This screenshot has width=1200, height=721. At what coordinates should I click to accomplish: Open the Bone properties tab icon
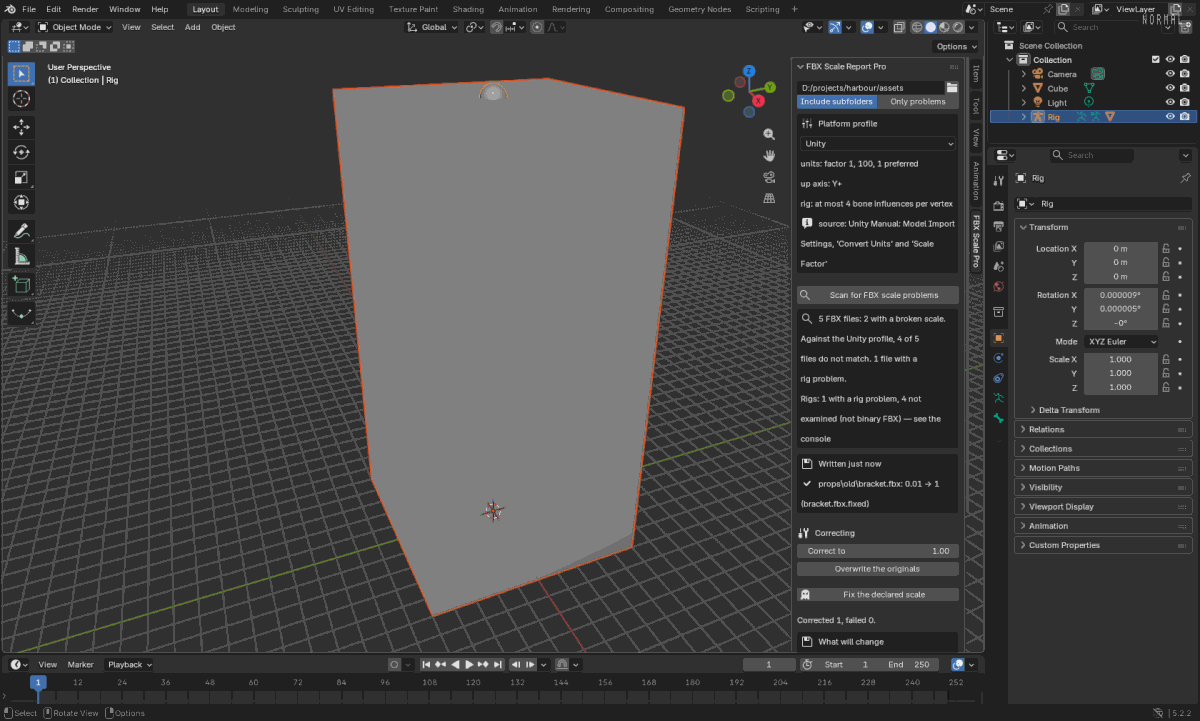(x=998, y=418)
